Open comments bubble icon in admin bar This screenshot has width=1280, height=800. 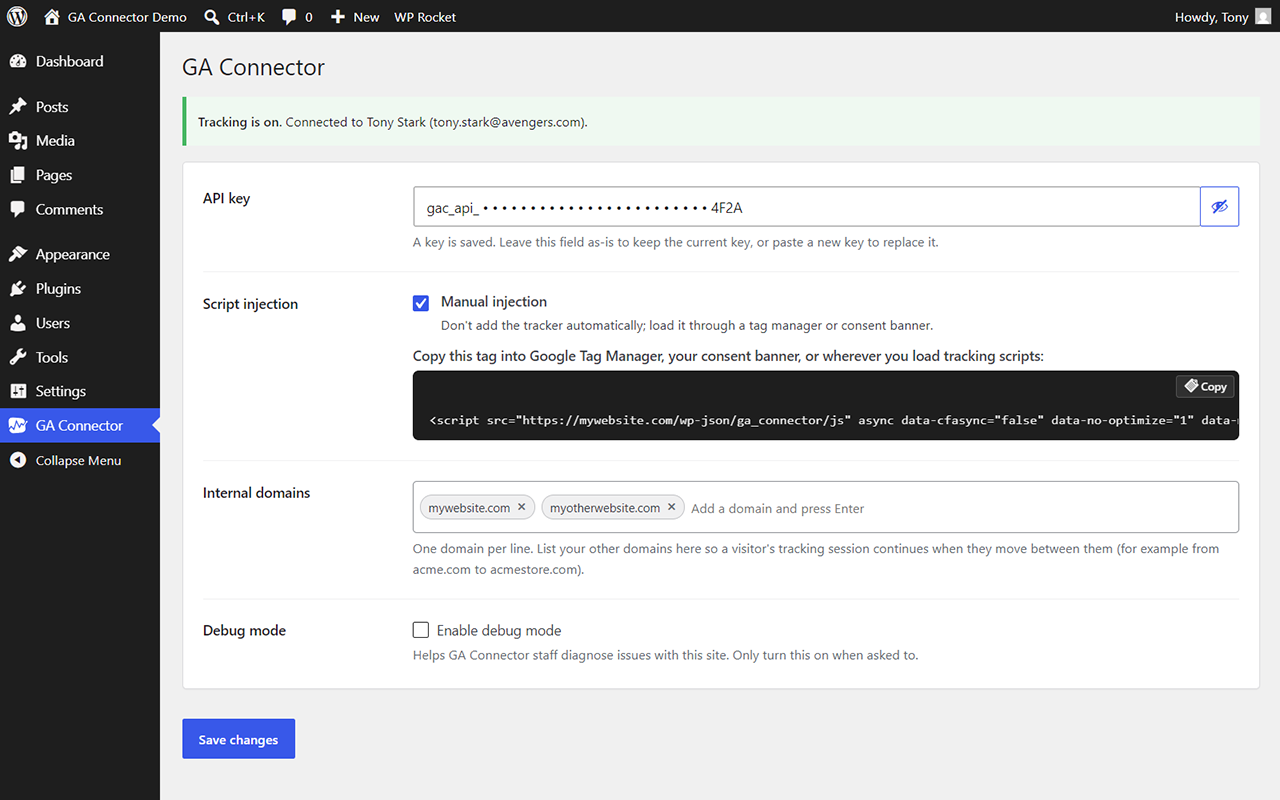(289, 17)
